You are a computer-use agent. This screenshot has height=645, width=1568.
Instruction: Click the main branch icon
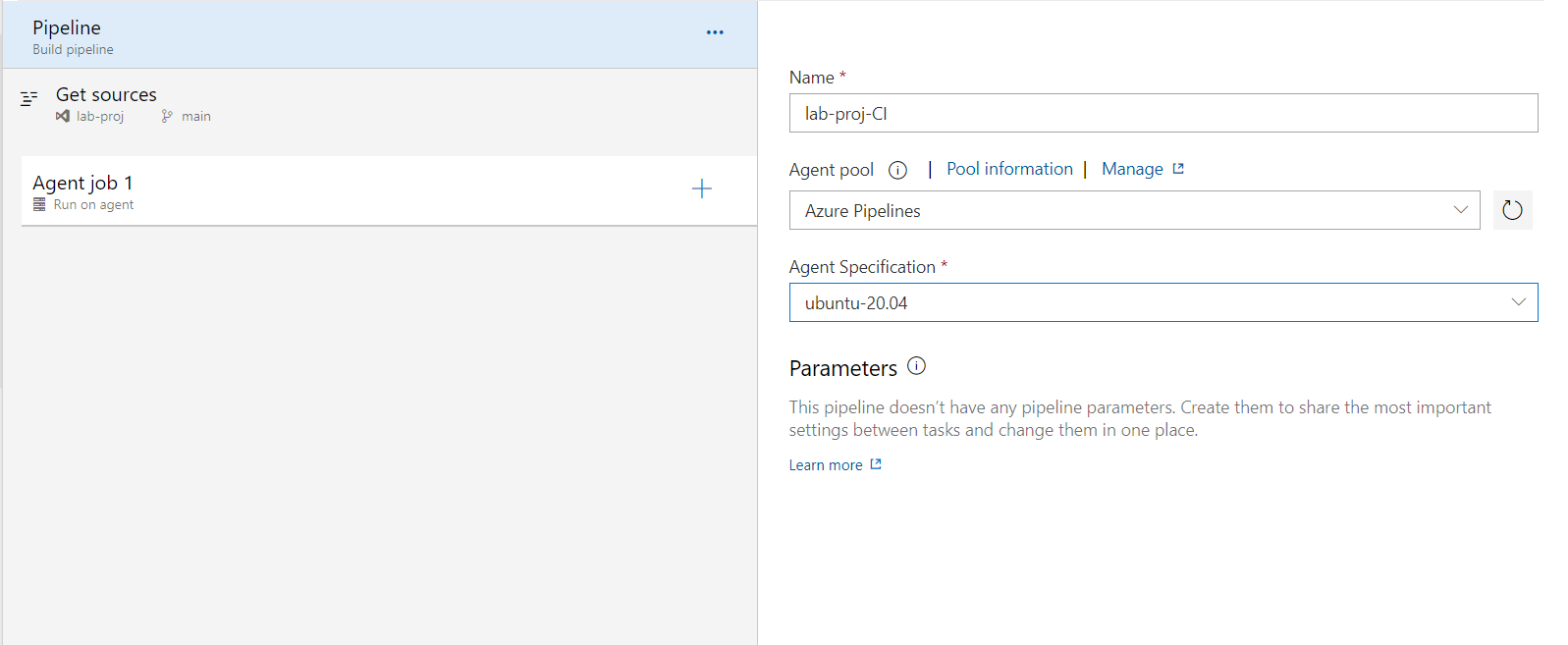pos(167,116)
